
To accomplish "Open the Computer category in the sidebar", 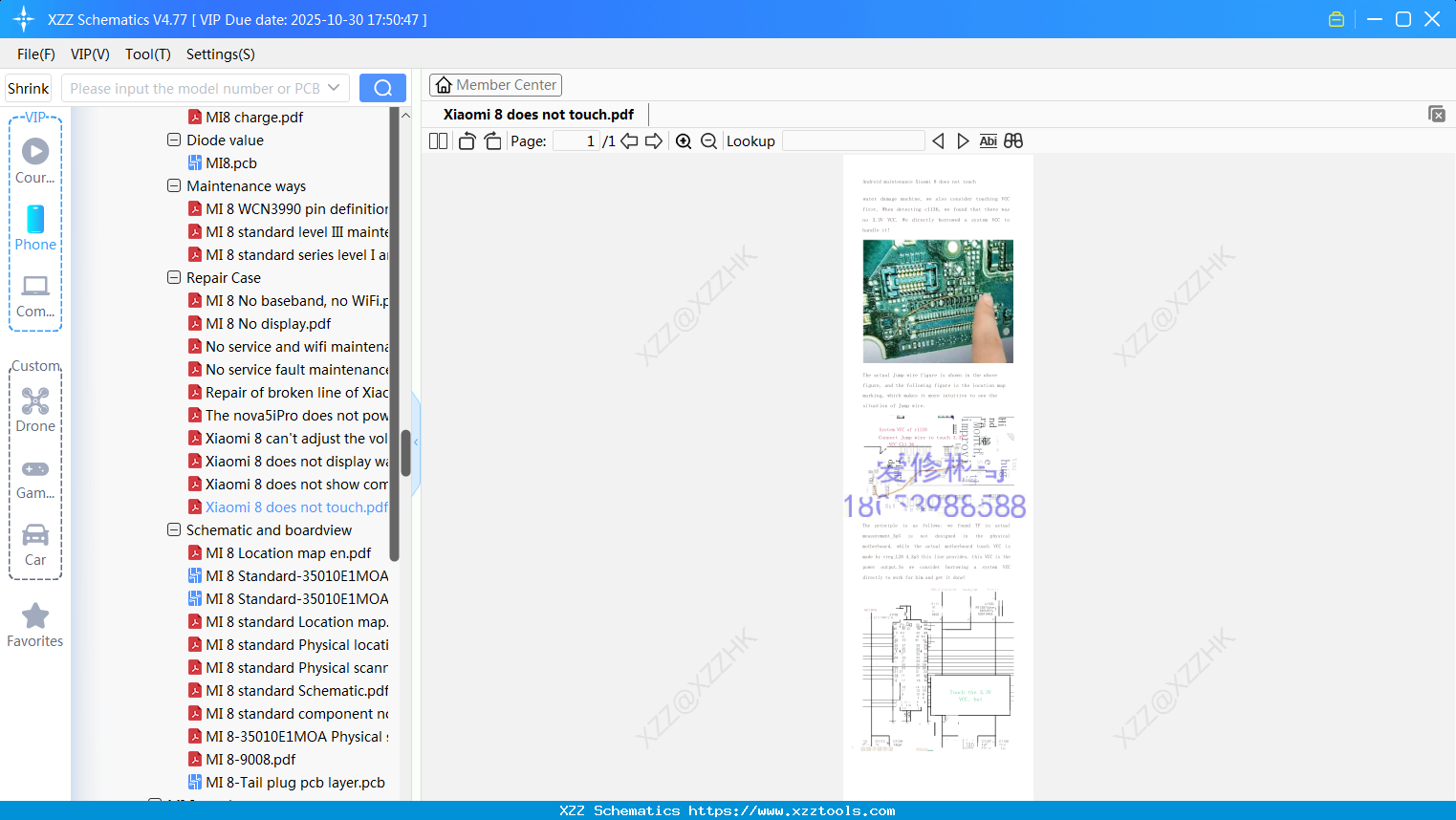I will (x=35, y=295).
